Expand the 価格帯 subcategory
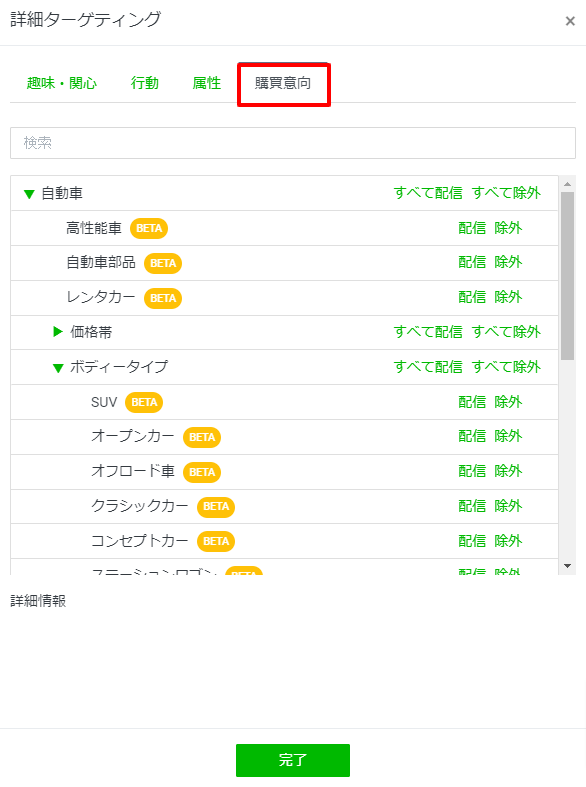This screenshot has height=787, width=586. coord(58,331)
